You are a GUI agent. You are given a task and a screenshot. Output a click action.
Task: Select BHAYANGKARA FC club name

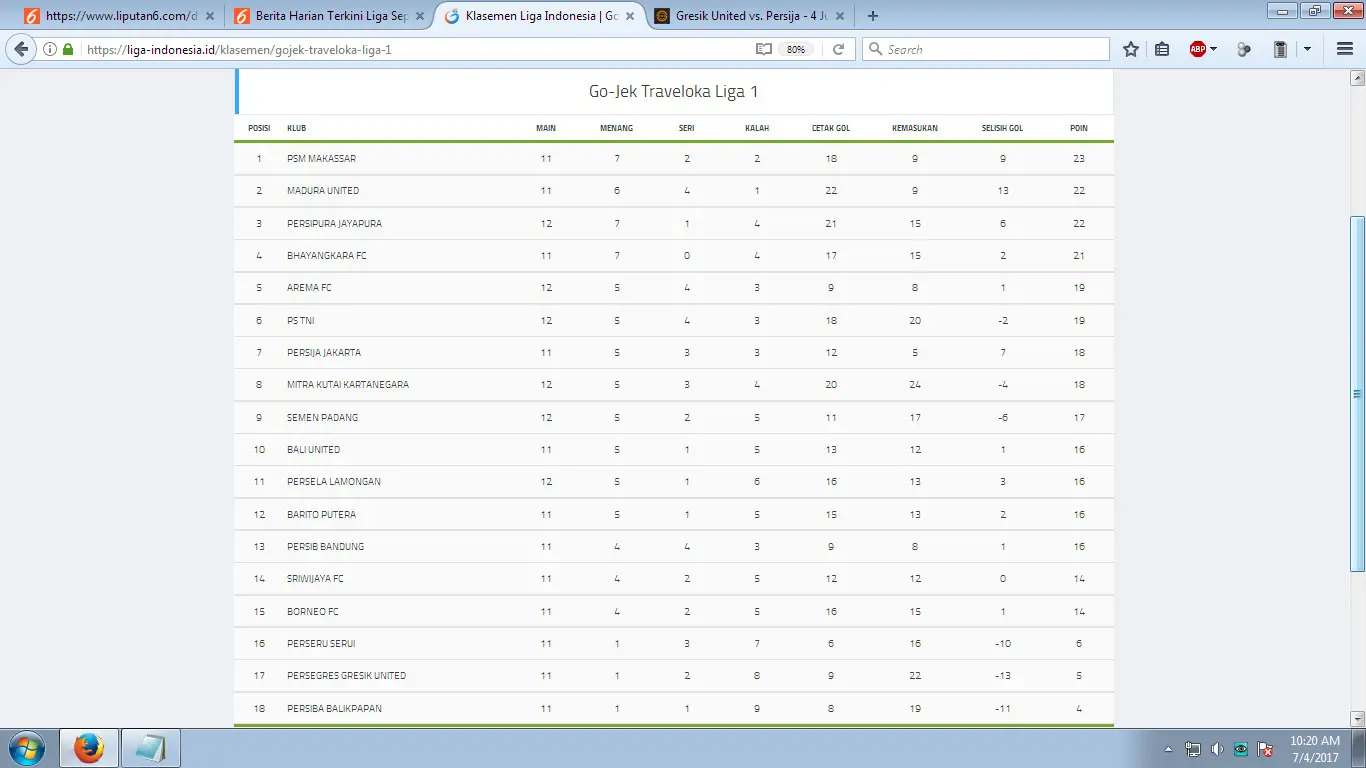click(327, 255)
